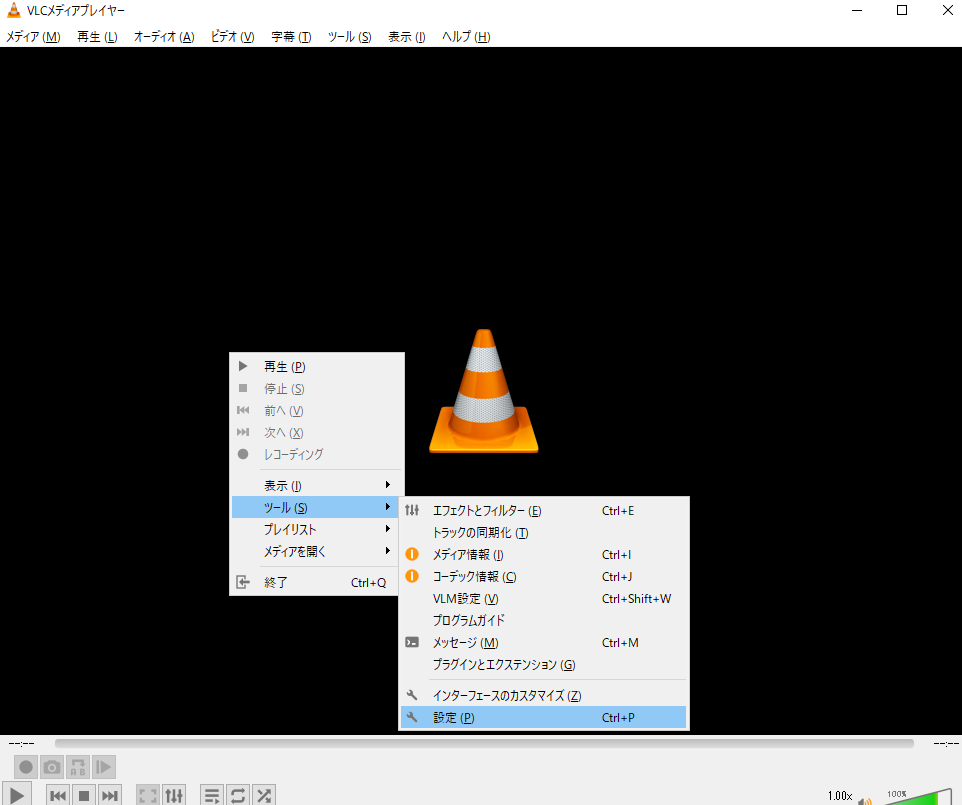Open 再生 (L) menu in menu bar
962x805 pixels.
97,37
